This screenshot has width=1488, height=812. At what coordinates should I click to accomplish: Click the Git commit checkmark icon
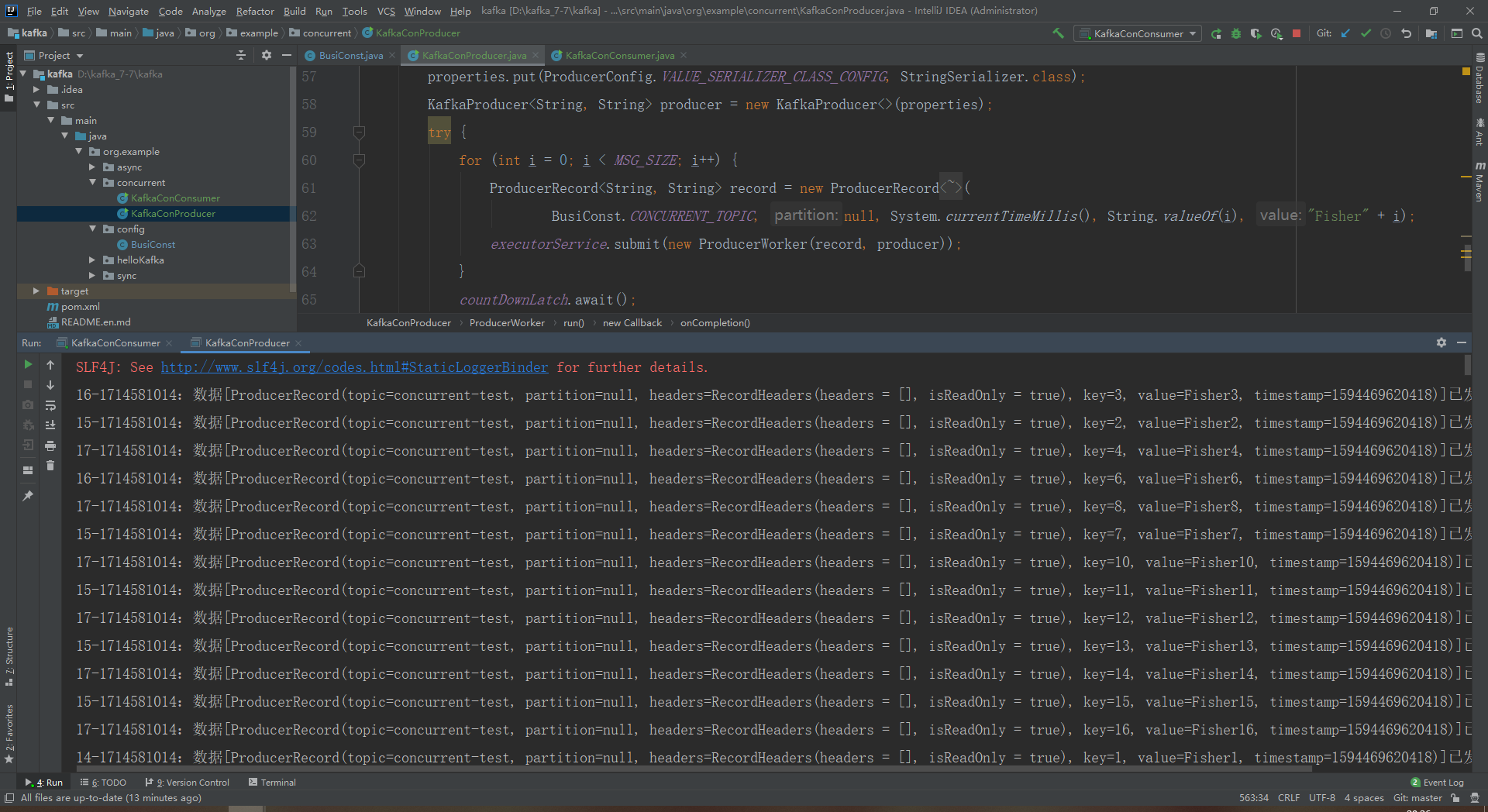coord(1366,33)
